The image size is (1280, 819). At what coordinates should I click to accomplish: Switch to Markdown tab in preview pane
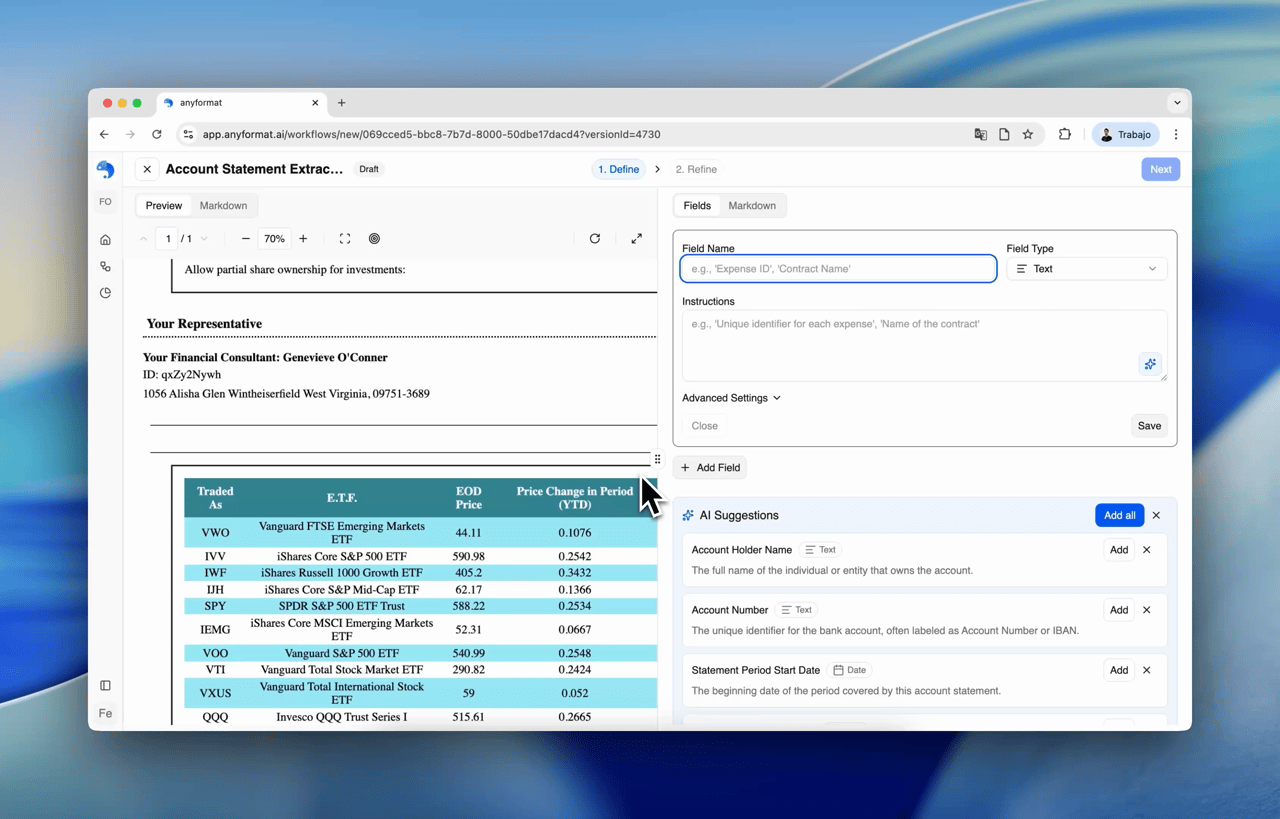(x=223, y=206)
